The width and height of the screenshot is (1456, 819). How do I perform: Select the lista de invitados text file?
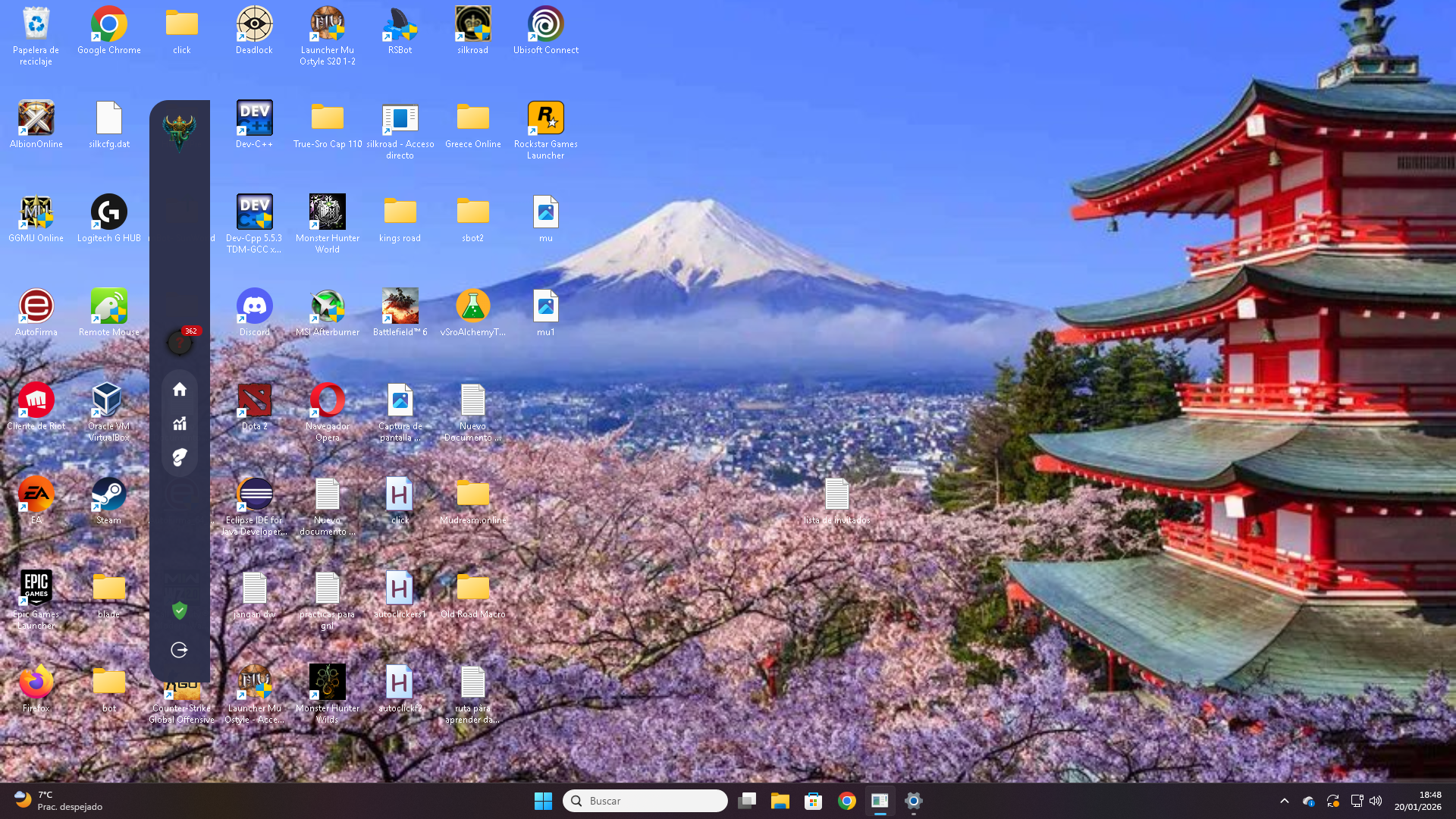[836, 495]
